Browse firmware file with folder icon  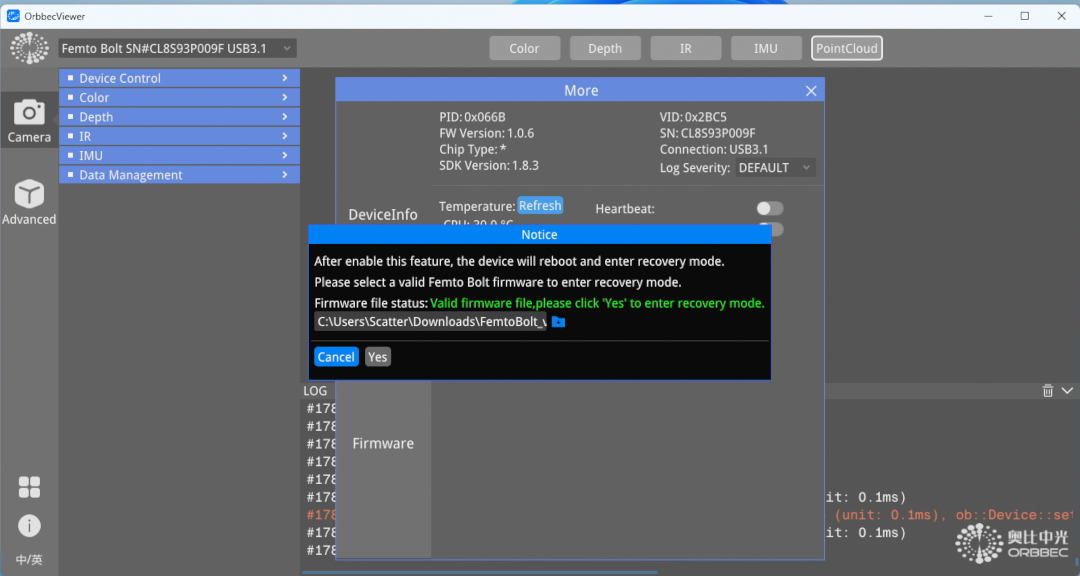point(559,322)
